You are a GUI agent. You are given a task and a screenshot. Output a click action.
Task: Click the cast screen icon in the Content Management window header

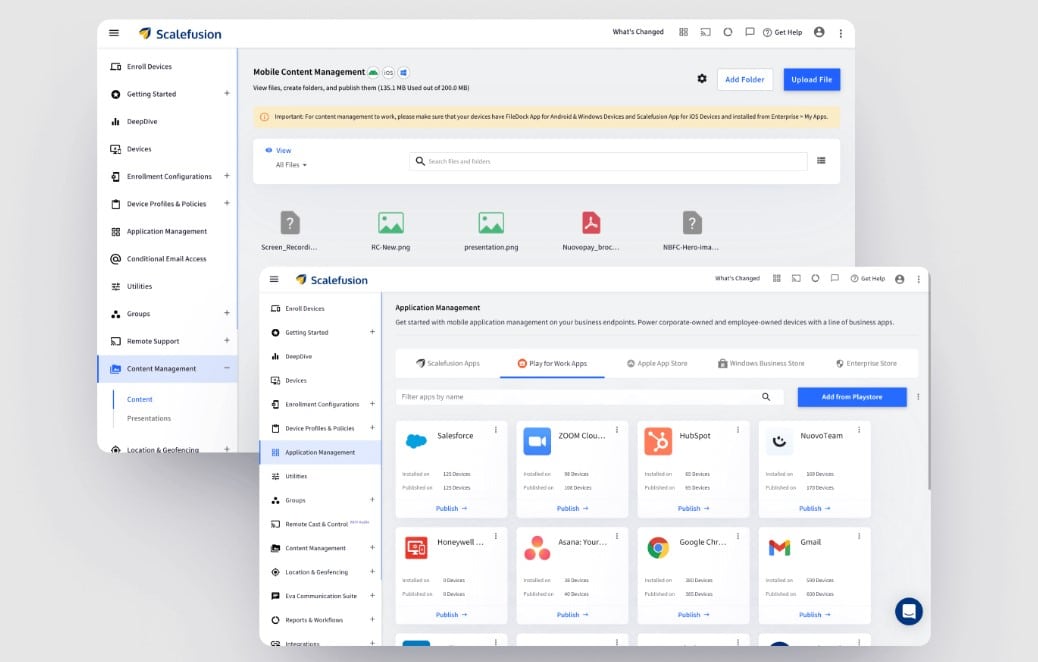click(706, 32)
